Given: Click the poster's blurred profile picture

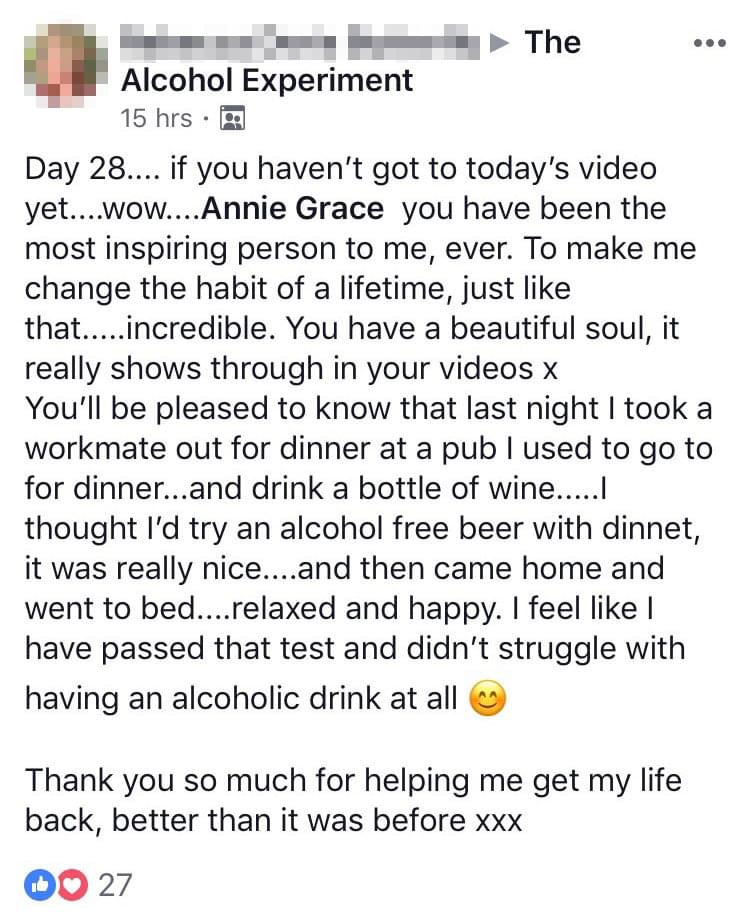Looking at the screenshot, I should click(x=66, y=66).
